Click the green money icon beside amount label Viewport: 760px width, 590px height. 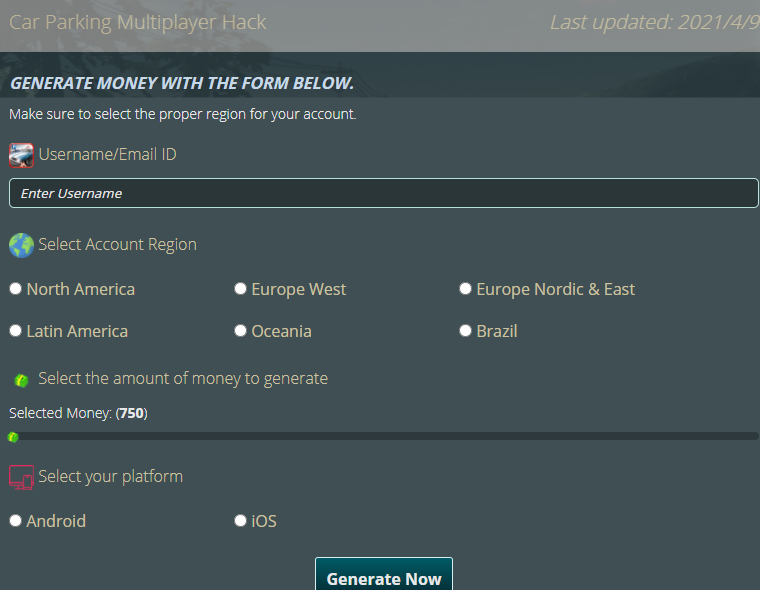pos(21,380)
